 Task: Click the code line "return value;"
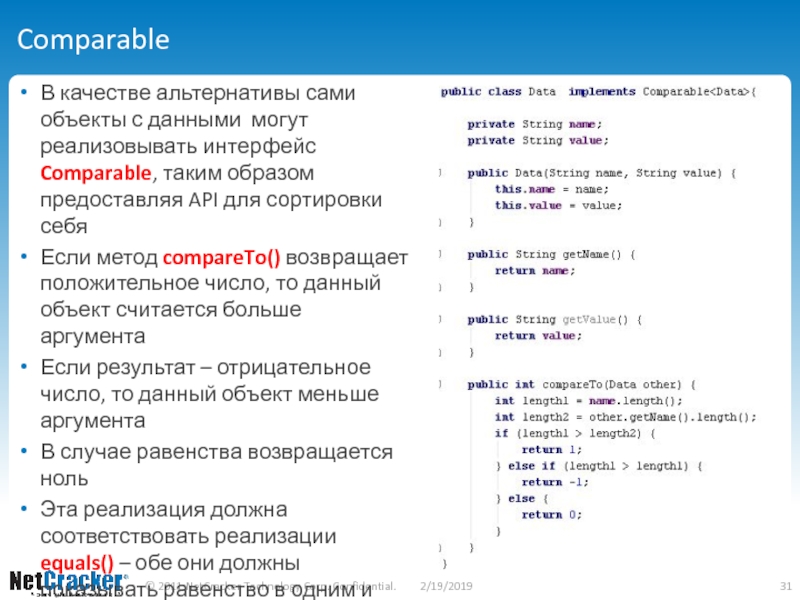(538, 336)
